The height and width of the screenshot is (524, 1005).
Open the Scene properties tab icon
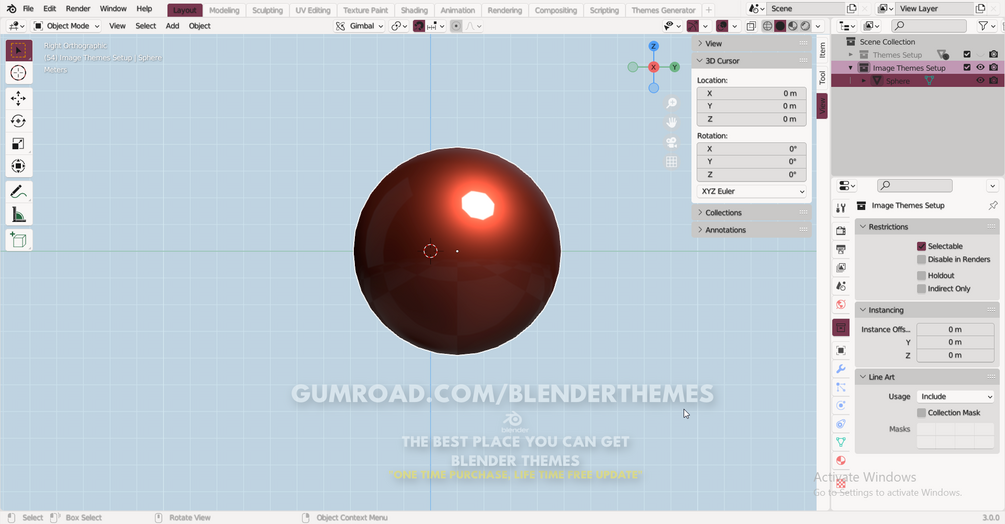click(x=841, y=286)
